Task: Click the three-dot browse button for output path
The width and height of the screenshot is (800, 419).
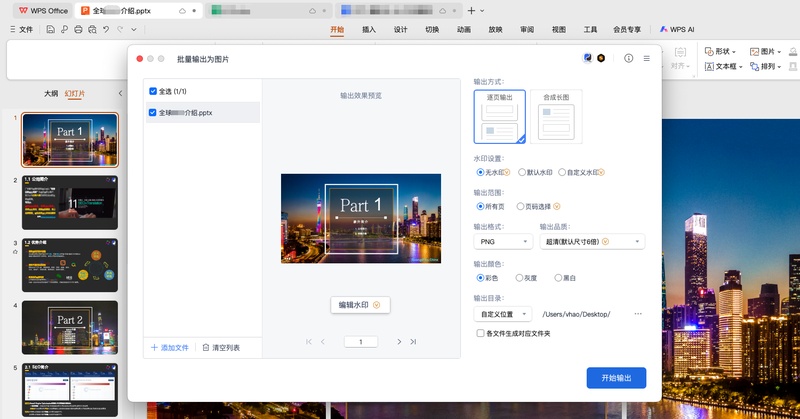Action: coord(638,314)
